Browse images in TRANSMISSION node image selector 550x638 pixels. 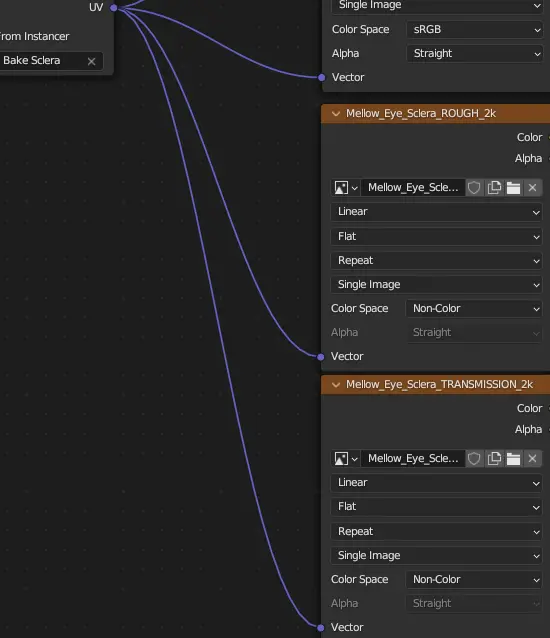coord(346,459)
